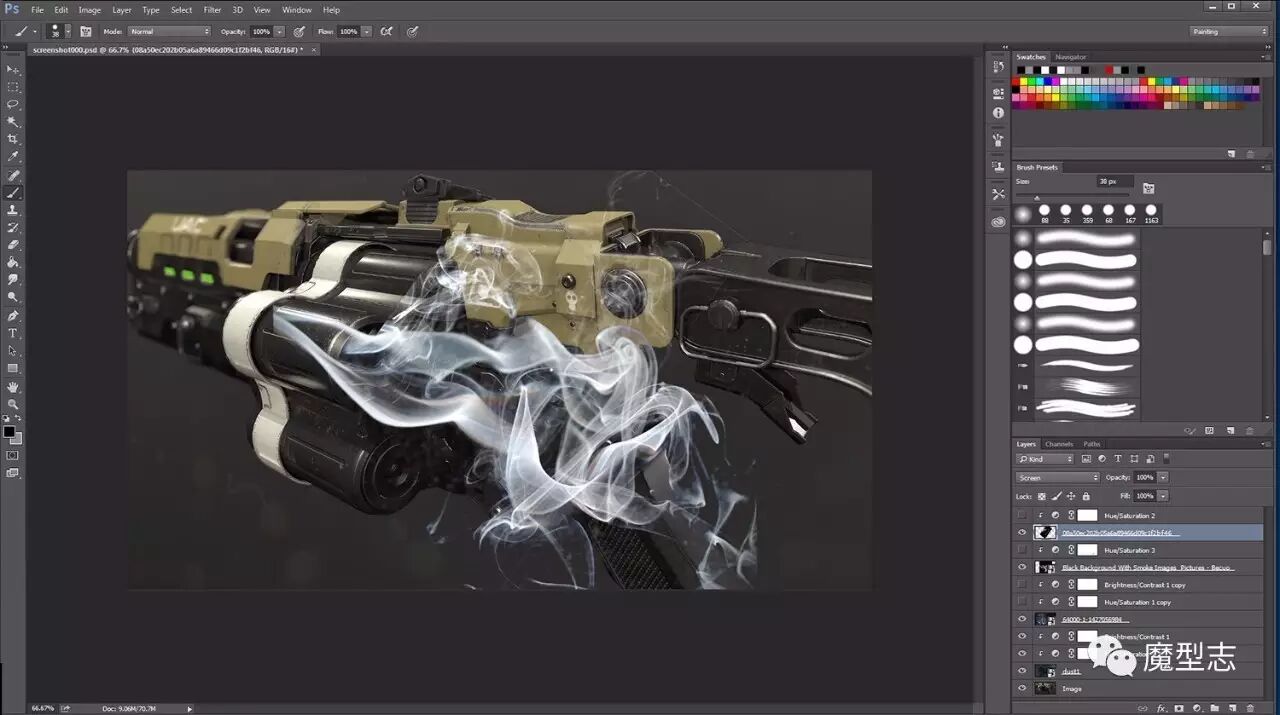Image resolution: width=1280 pixels, height=715 pixels.
Task: Add a layer style with fx button
Action: pos(1161,708)
